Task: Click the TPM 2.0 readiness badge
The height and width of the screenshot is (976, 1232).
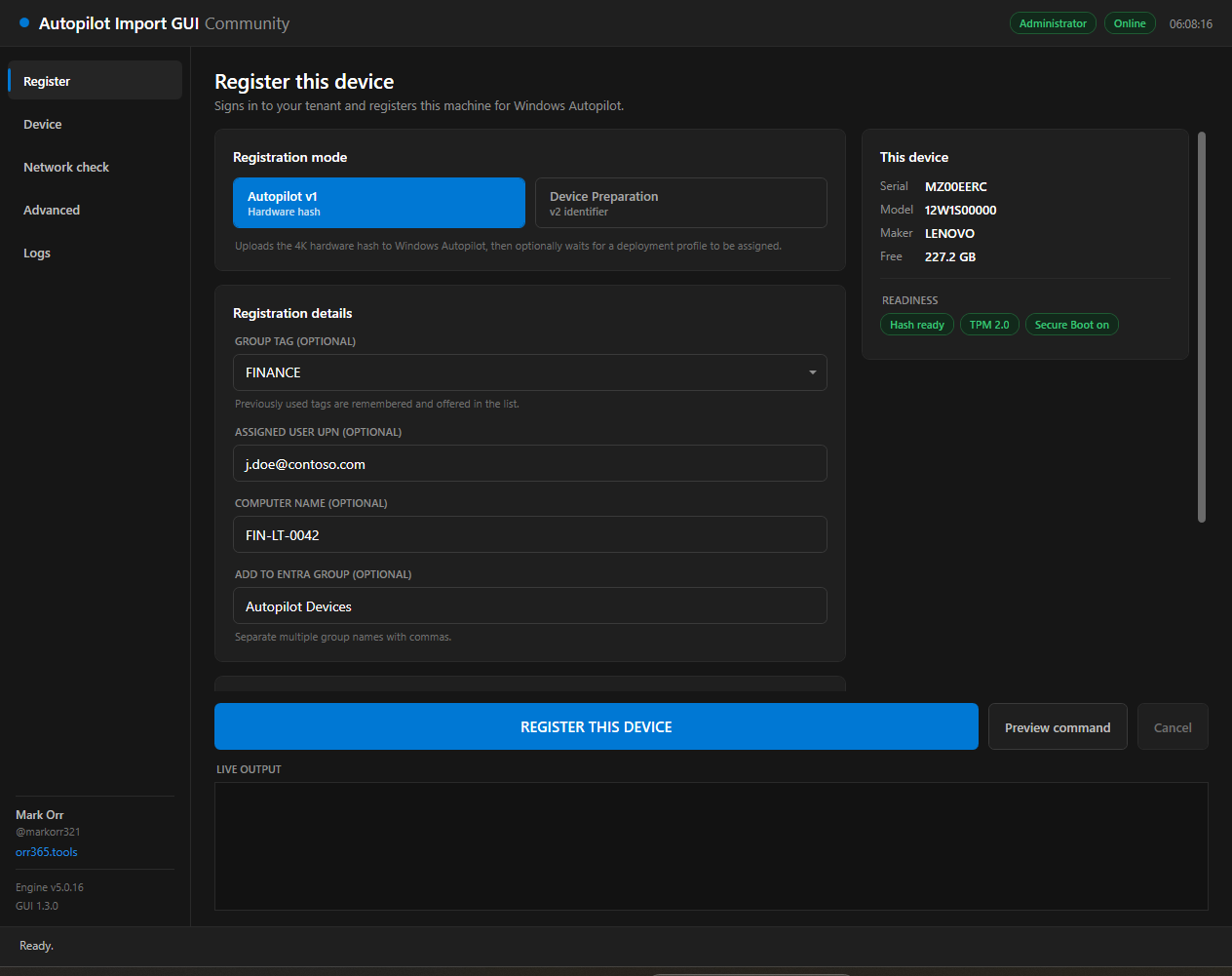Action: pyautogui.click(x=989, y=325)
